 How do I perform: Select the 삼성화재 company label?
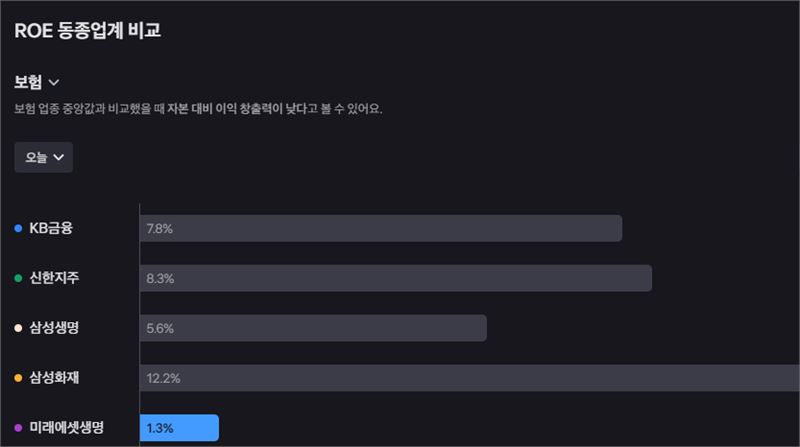tap(54, 378)
